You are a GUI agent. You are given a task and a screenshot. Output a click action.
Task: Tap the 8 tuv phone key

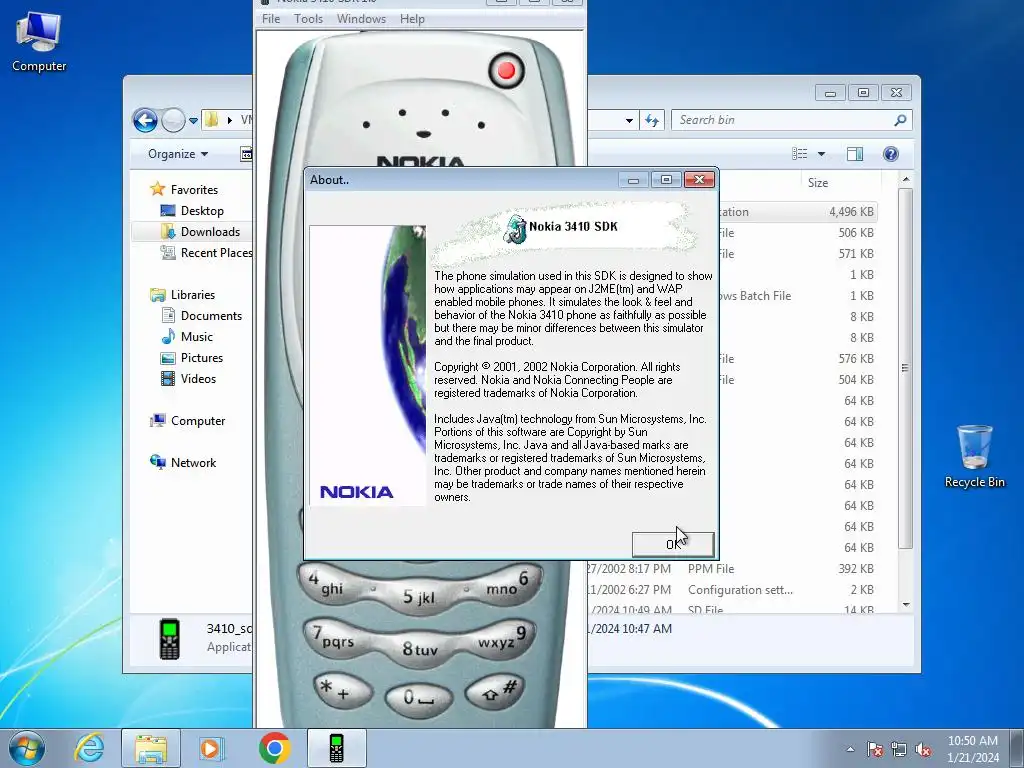click(420, 648)
